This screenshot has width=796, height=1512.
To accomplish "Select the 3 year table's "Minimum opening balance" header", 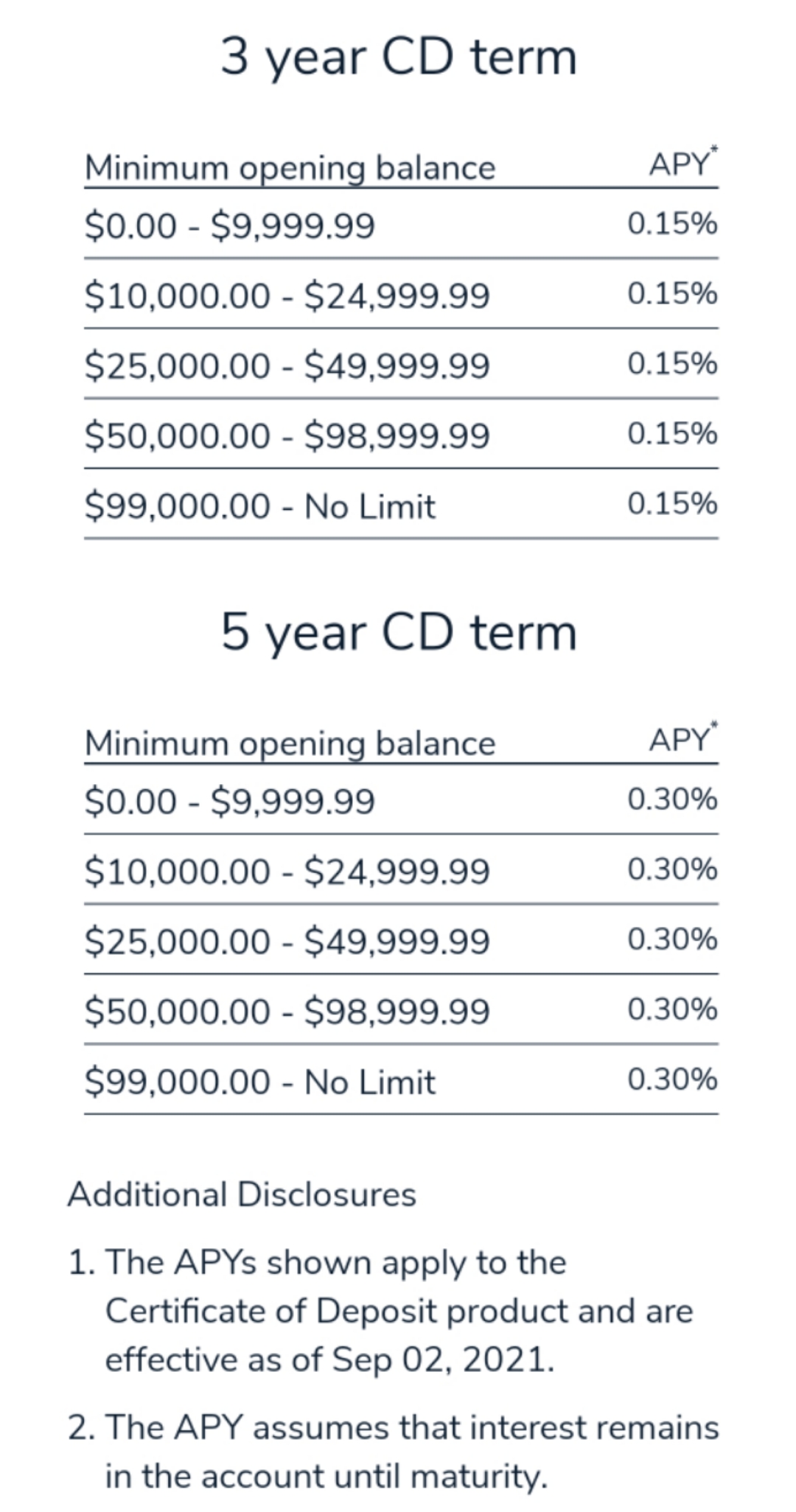I will click(x=290, y=167).
